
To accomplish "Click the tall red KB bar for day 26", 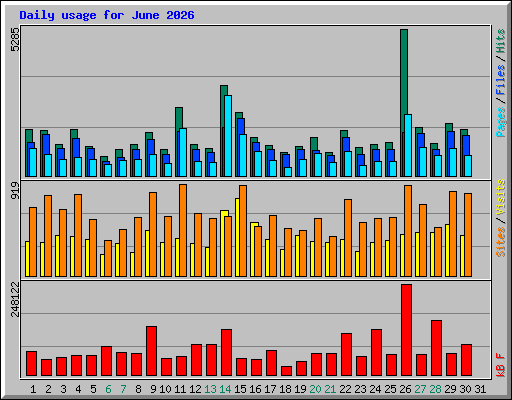I will tap(407, 330).
